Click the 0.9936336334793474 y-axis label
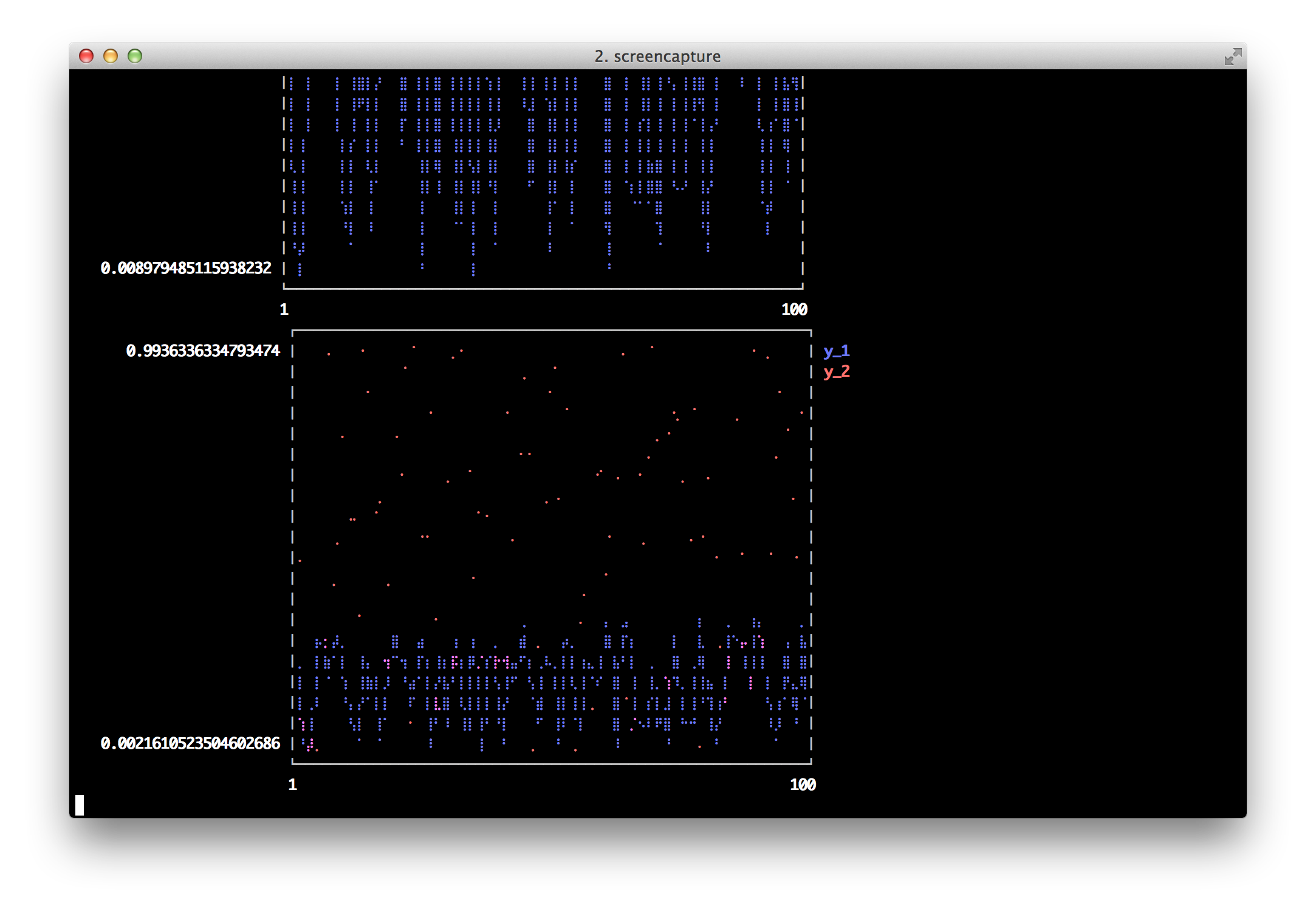The height and width of the screenshot is (914, 1316). pos(203,351)
